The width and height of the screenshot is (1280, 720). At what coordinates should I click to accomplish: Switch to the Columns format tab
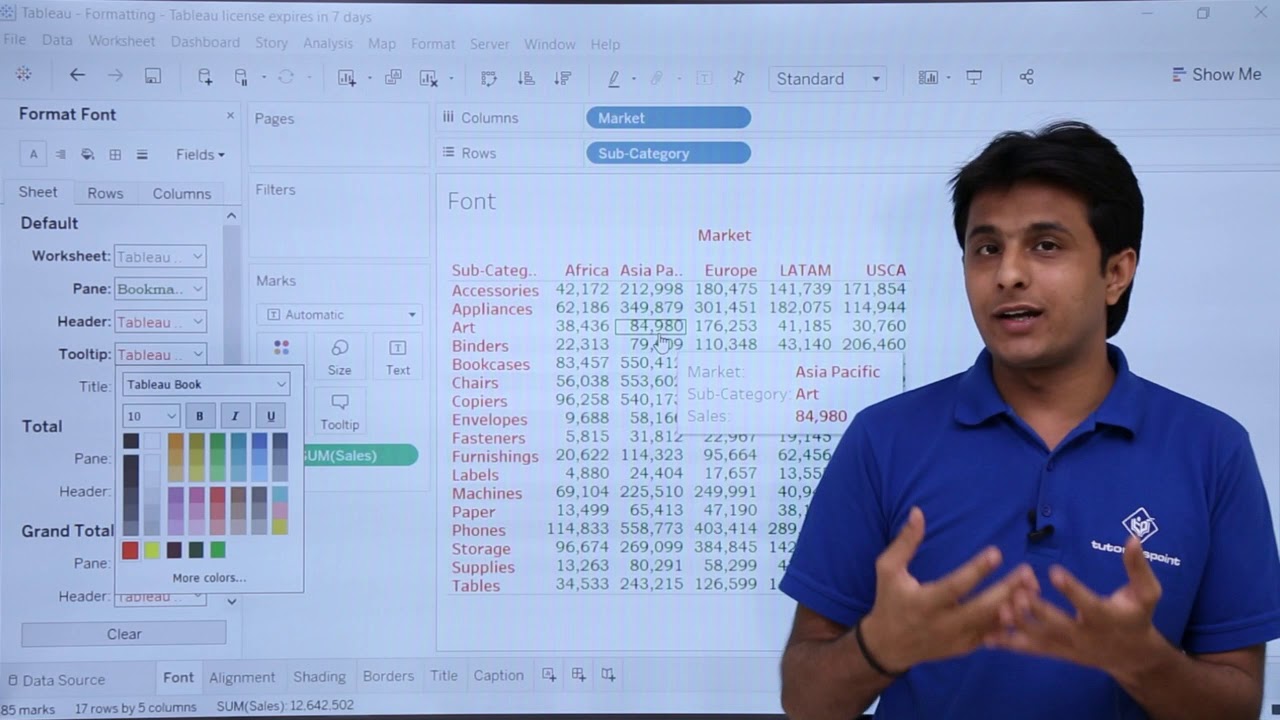point(181,193)
